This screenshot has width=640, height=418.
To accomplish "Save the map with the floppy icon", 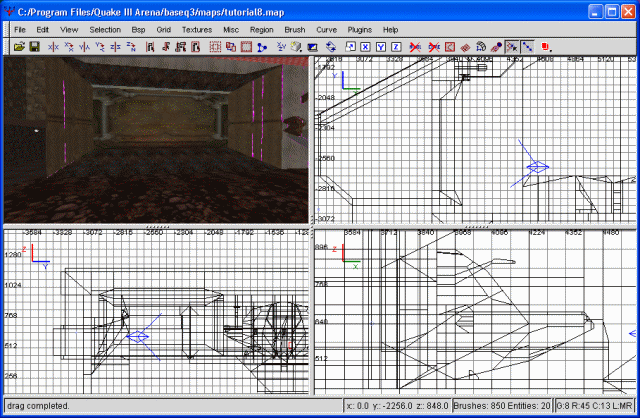I will pyautogui.click(x=35, y=47).
